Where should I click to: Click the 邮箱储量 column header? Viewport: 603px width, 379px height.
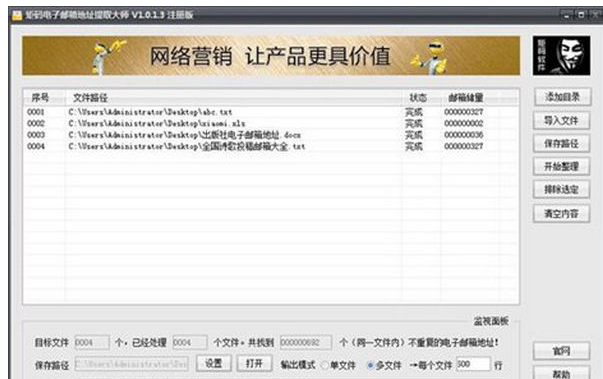[469, 98]
